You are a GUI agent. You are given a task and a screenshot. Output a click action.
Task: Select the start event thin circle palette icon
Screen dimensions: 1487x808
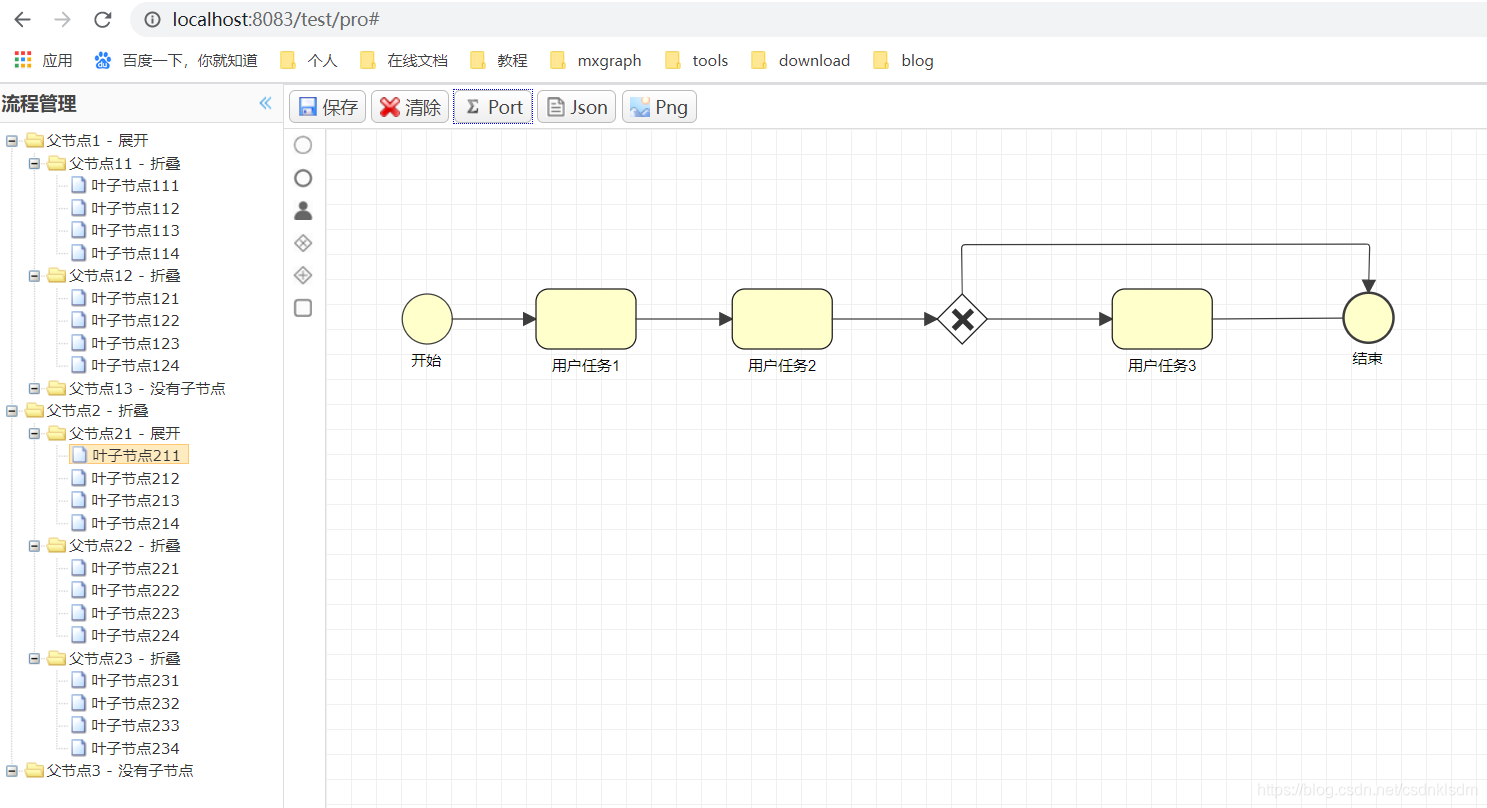[x=303, y=145]
